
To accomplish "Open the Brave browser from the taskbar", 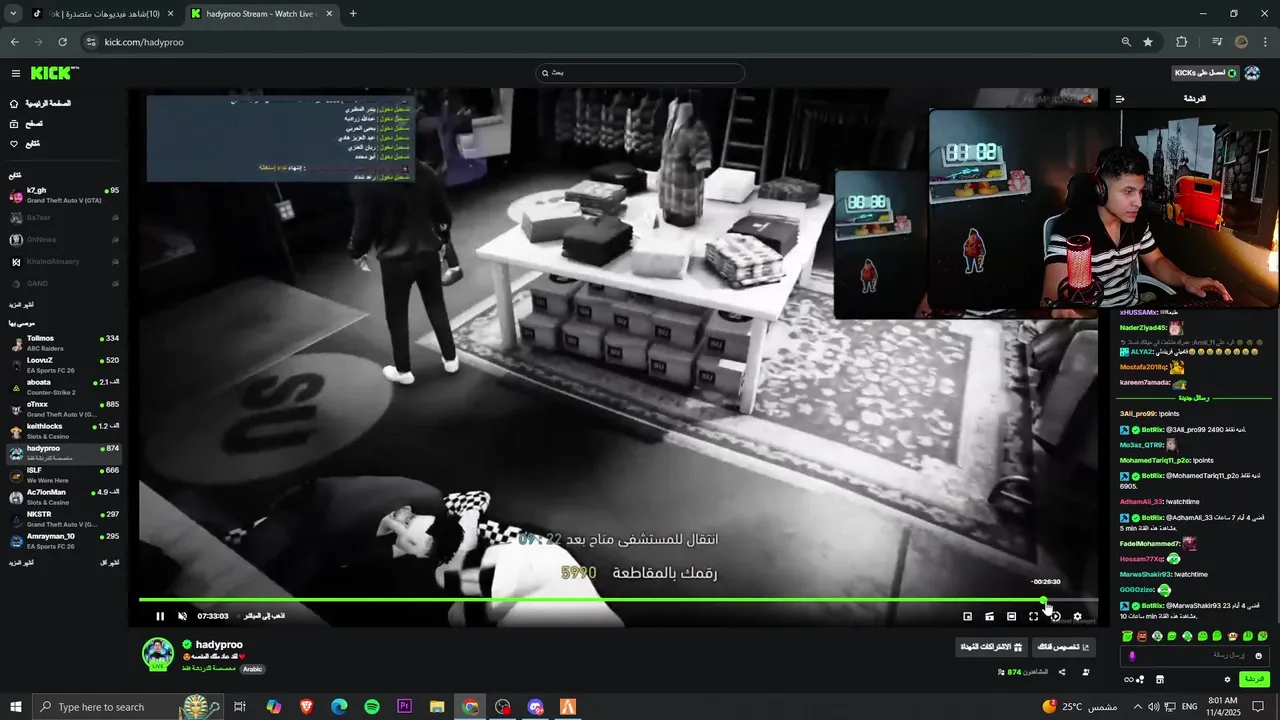I will [x=306, y=707].
